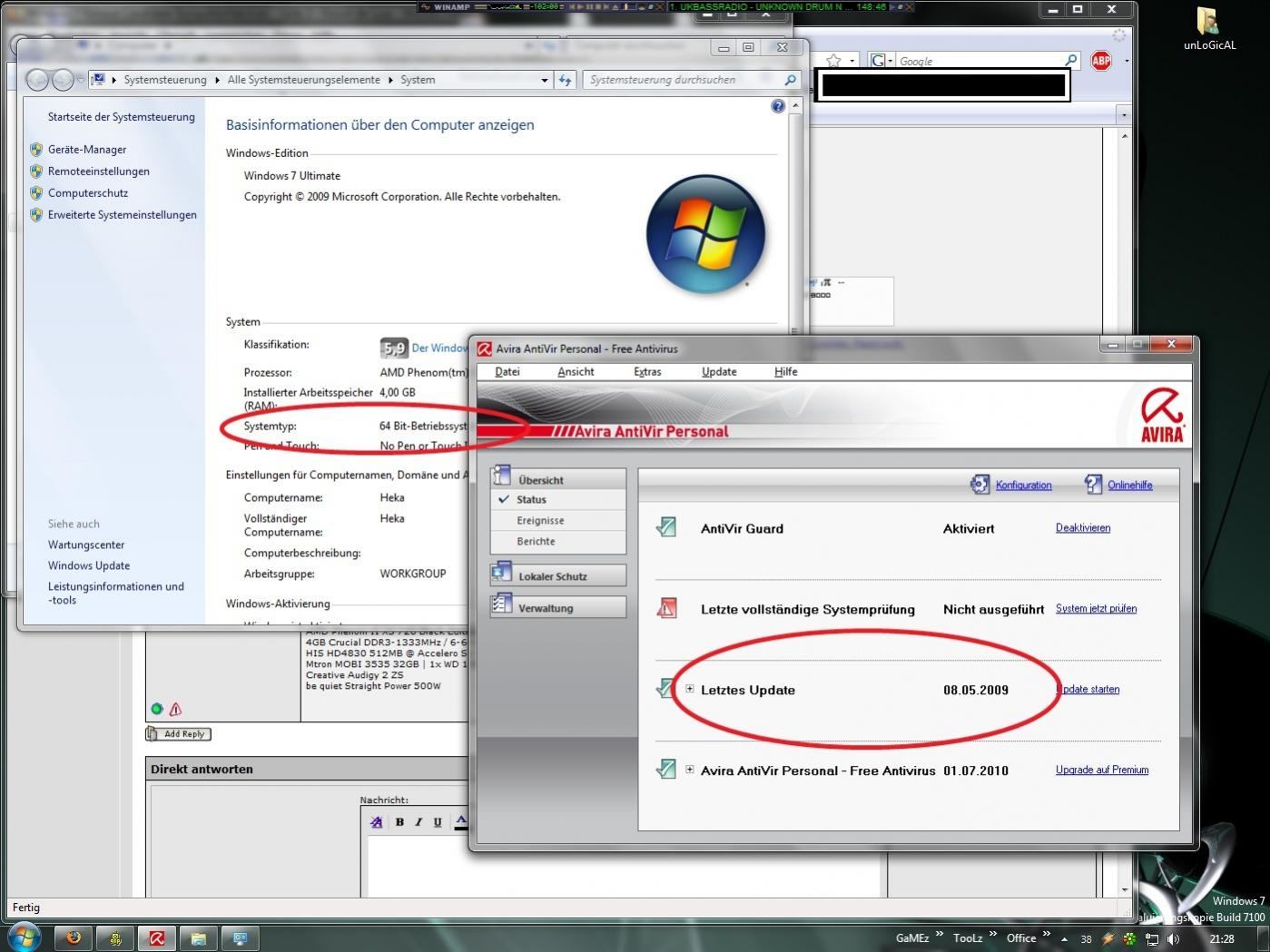Click the browser page vertical scrollbar down arrow
1270x952 pixels.
[x=1125, y=889]
